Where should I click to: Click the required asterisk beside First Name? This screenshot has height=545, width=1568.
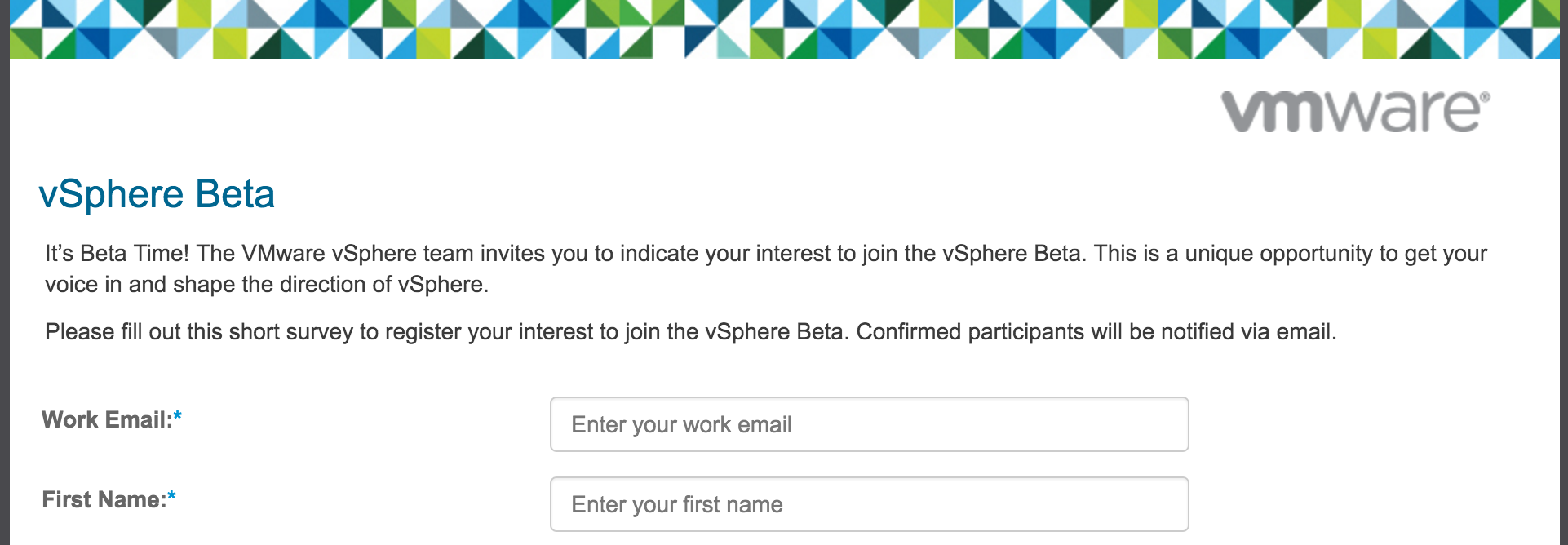point(171,496)
